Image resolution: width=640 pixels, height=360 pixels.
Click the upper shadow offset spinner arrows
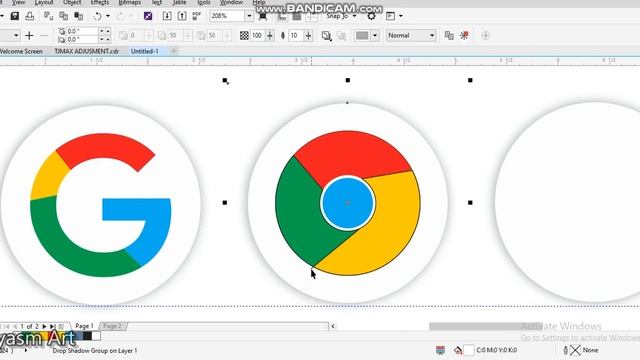(105, 31)
